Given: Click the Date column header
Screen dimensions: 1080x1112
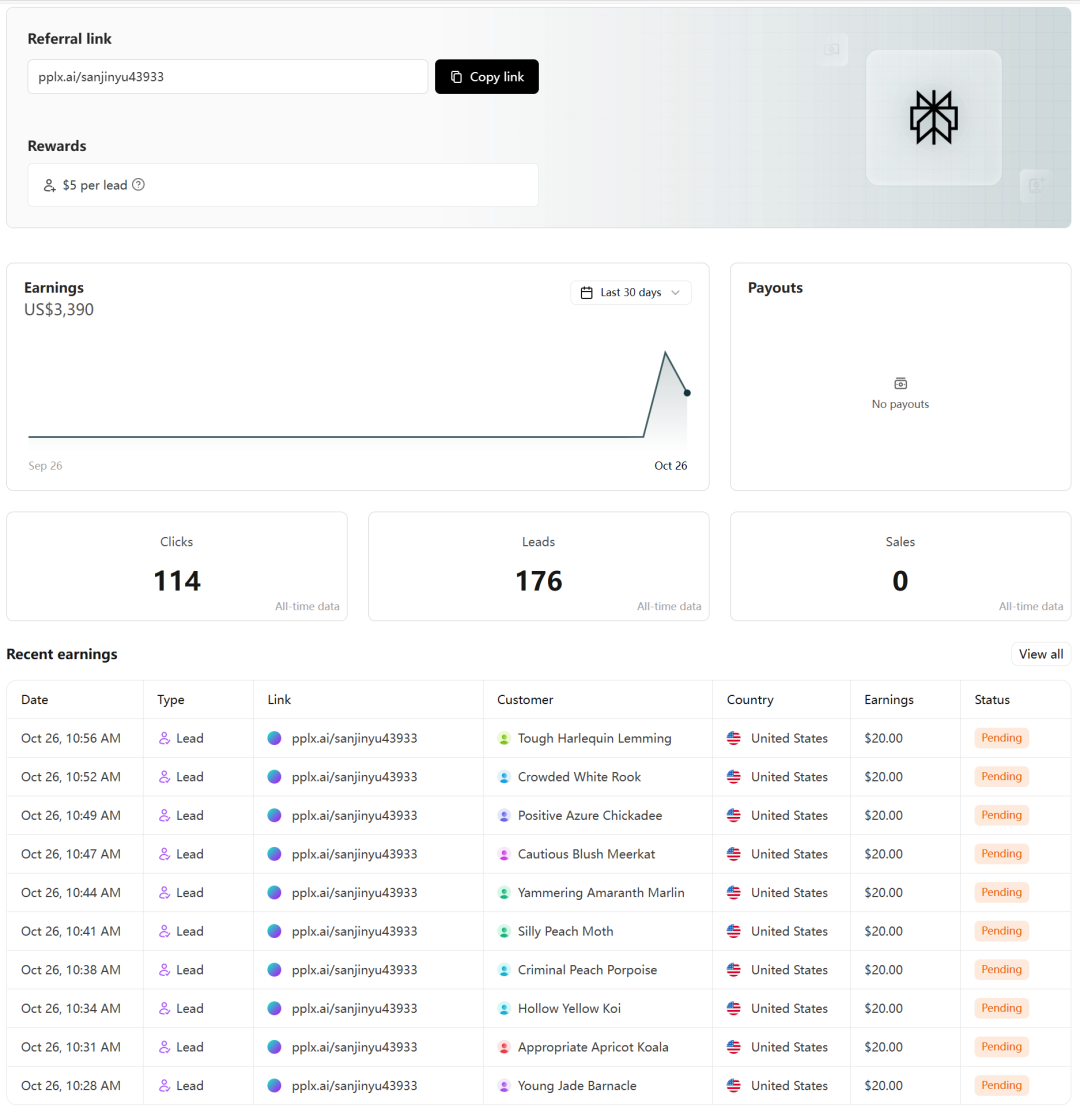Looking at the screenshot, I should 35,700.
